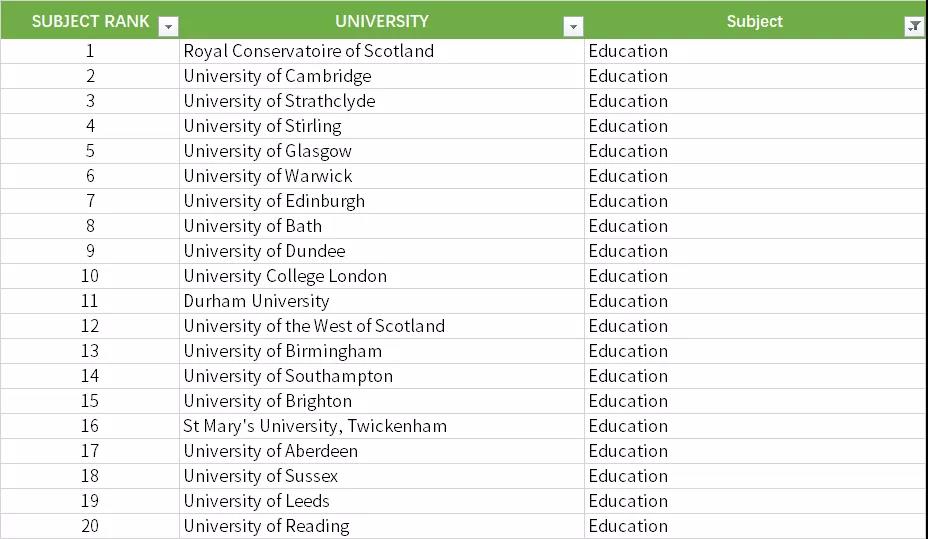
Task: Open the UNIVERSITY column filter dropdown
Action: pos(573,27)
